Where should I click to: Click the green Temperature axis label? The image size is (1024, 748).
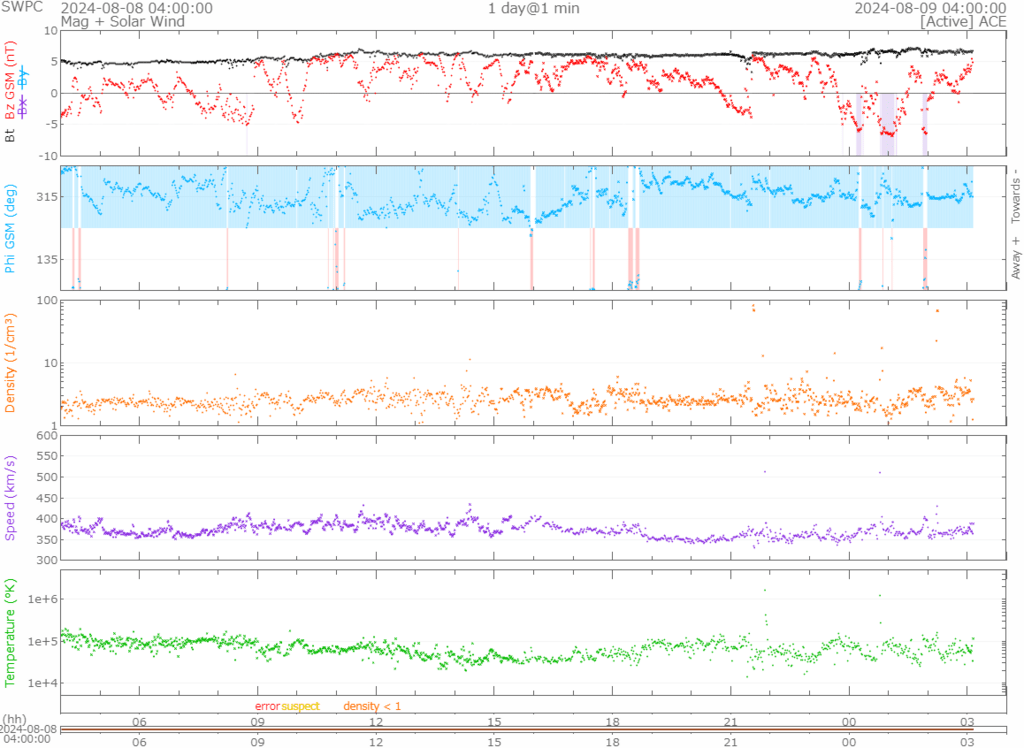pos(11,631)
